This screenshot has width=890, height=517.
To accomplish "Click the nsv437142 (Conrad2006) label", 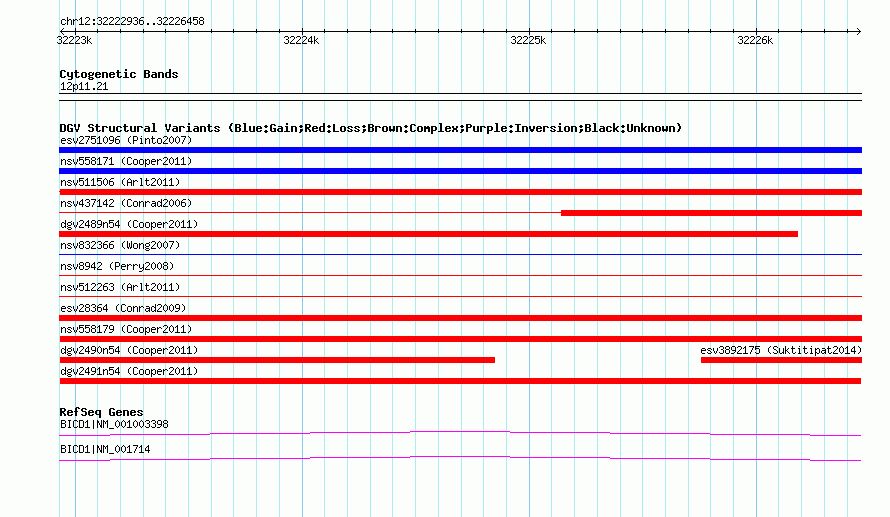I will (x=126, y=203).
